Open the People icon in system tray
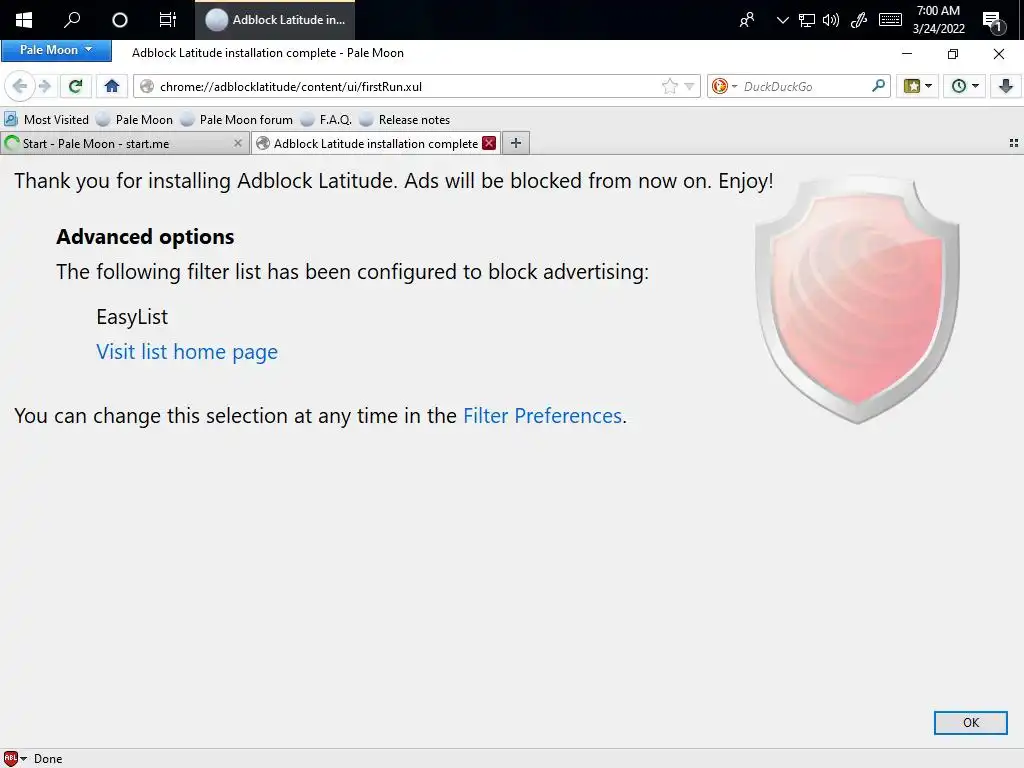 pyautogui.click(x=746, y=20)
